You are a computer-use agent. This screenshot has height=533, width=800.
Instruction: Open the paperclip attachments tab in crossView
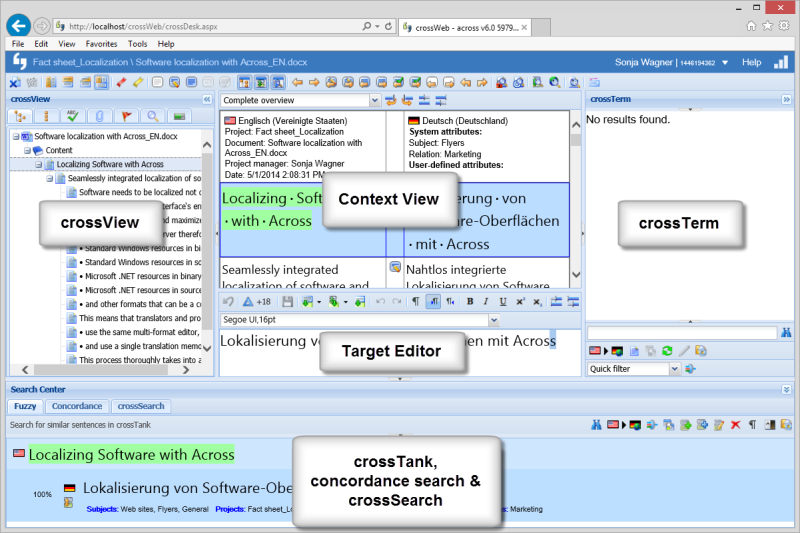click(99, 116)
